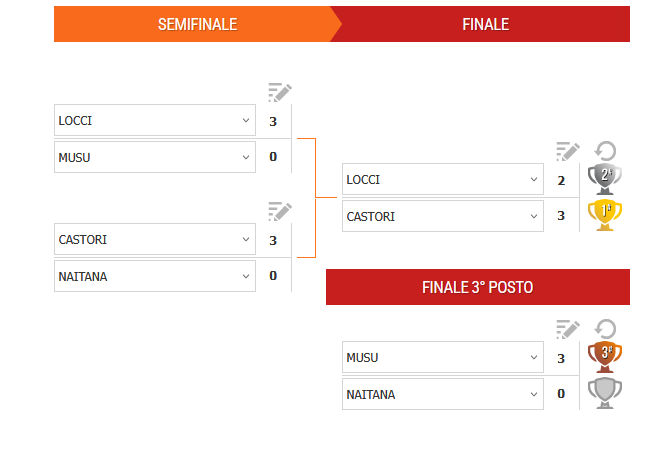Edit the first semifinal score (LOCCI vs MUSU)
This screenshot has height=472, width=649.
(279, 93)
